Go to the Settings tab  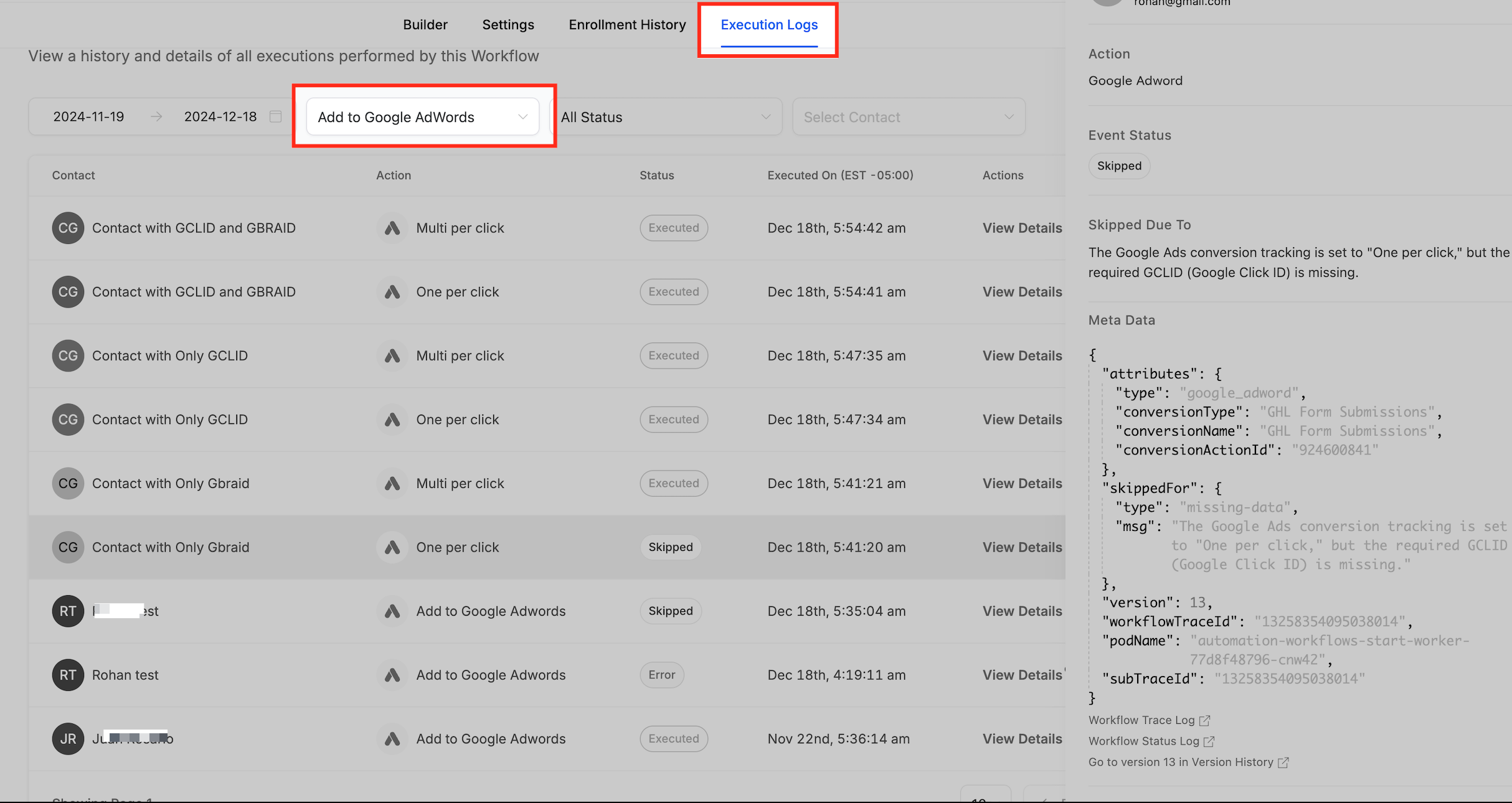(x=508, y=25)
